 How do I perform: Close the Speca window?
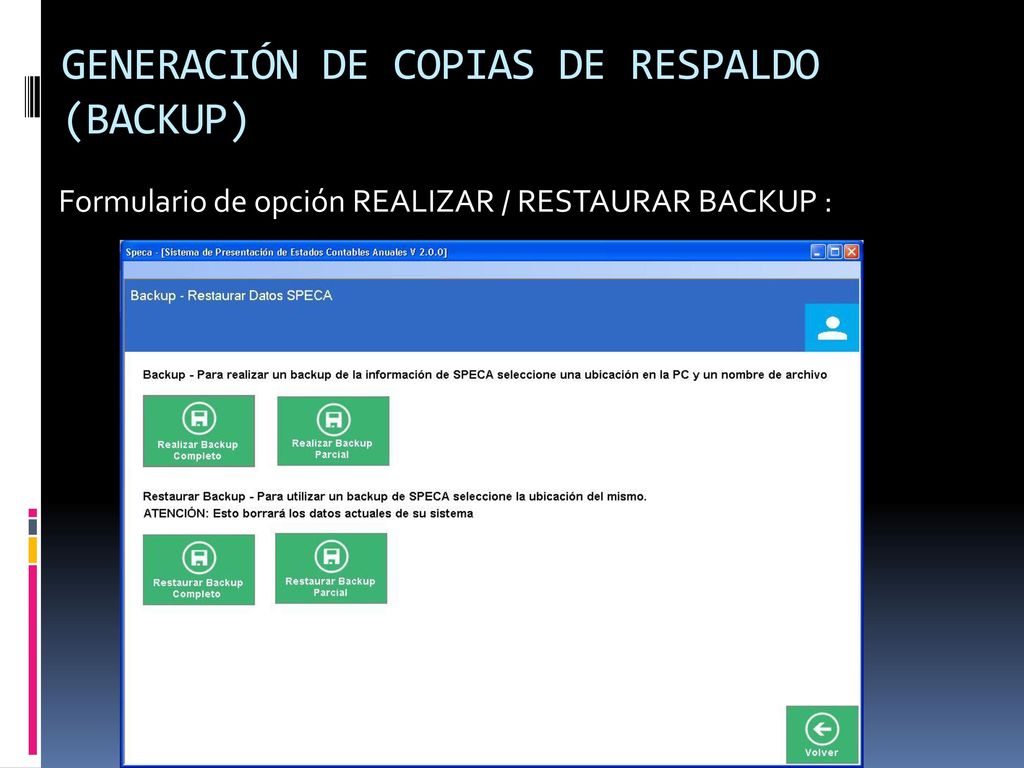(852, 251)
